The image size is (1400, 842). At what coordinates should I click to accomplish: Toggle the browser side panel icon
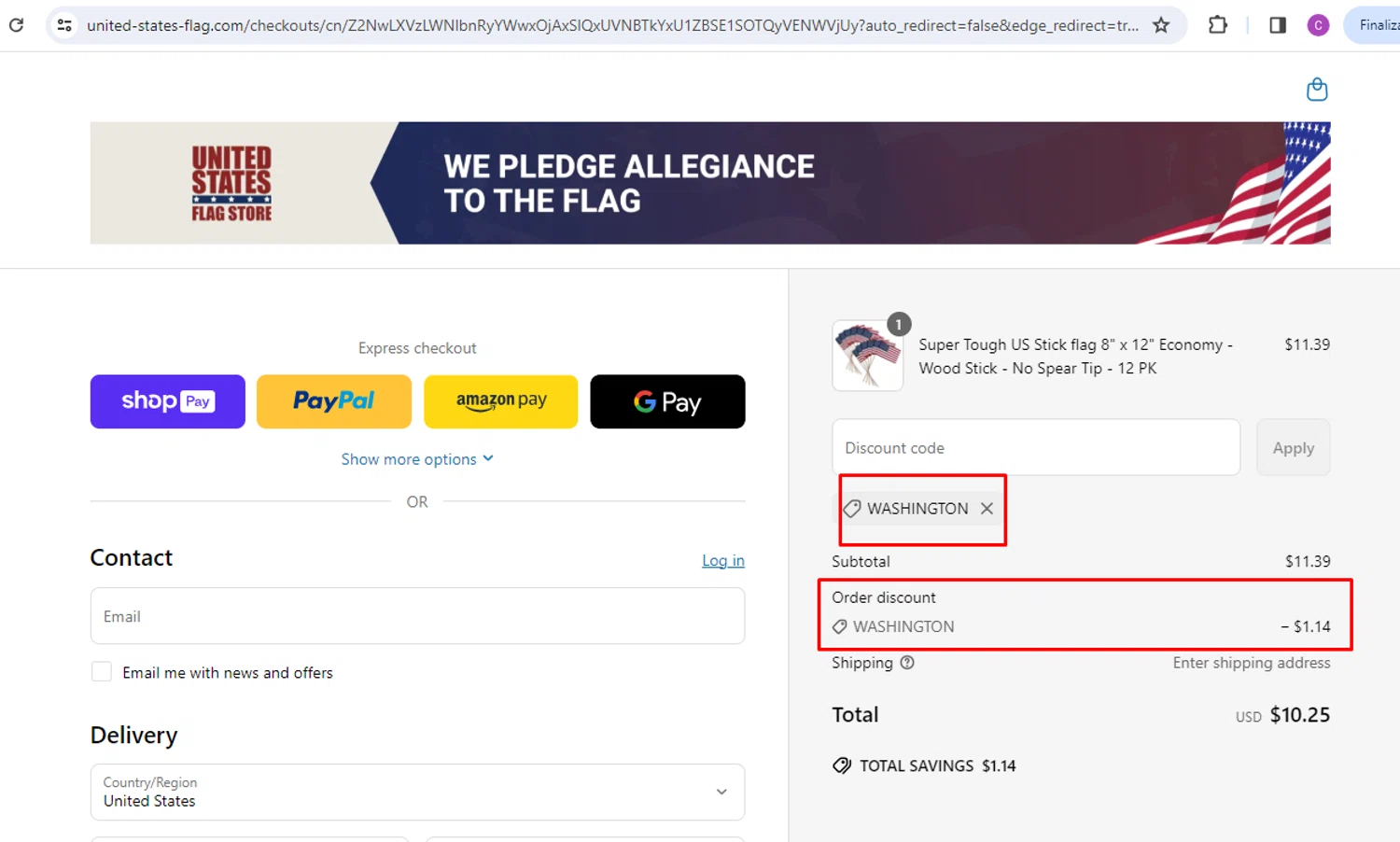[x=1278, y=25]
